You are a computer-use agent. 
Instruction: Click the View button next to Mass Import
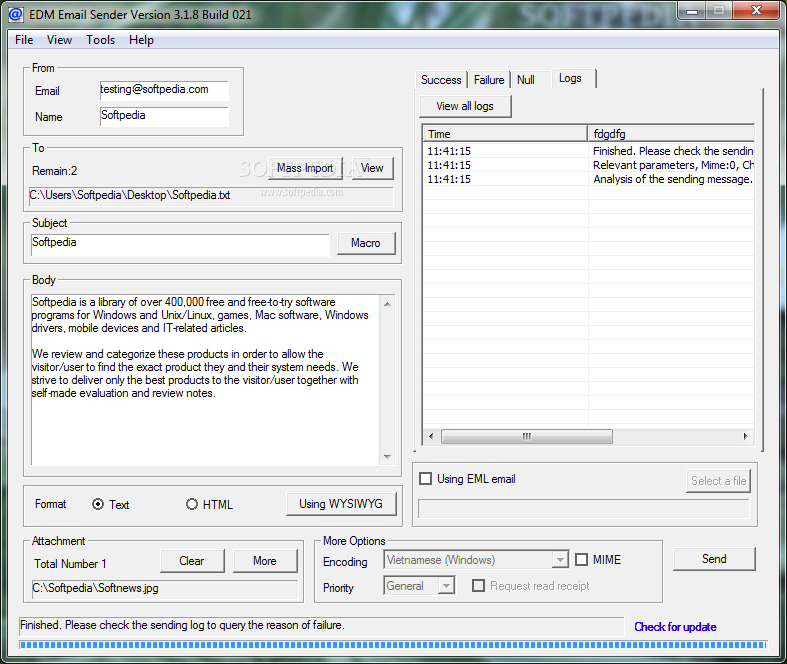coord(372,168)
